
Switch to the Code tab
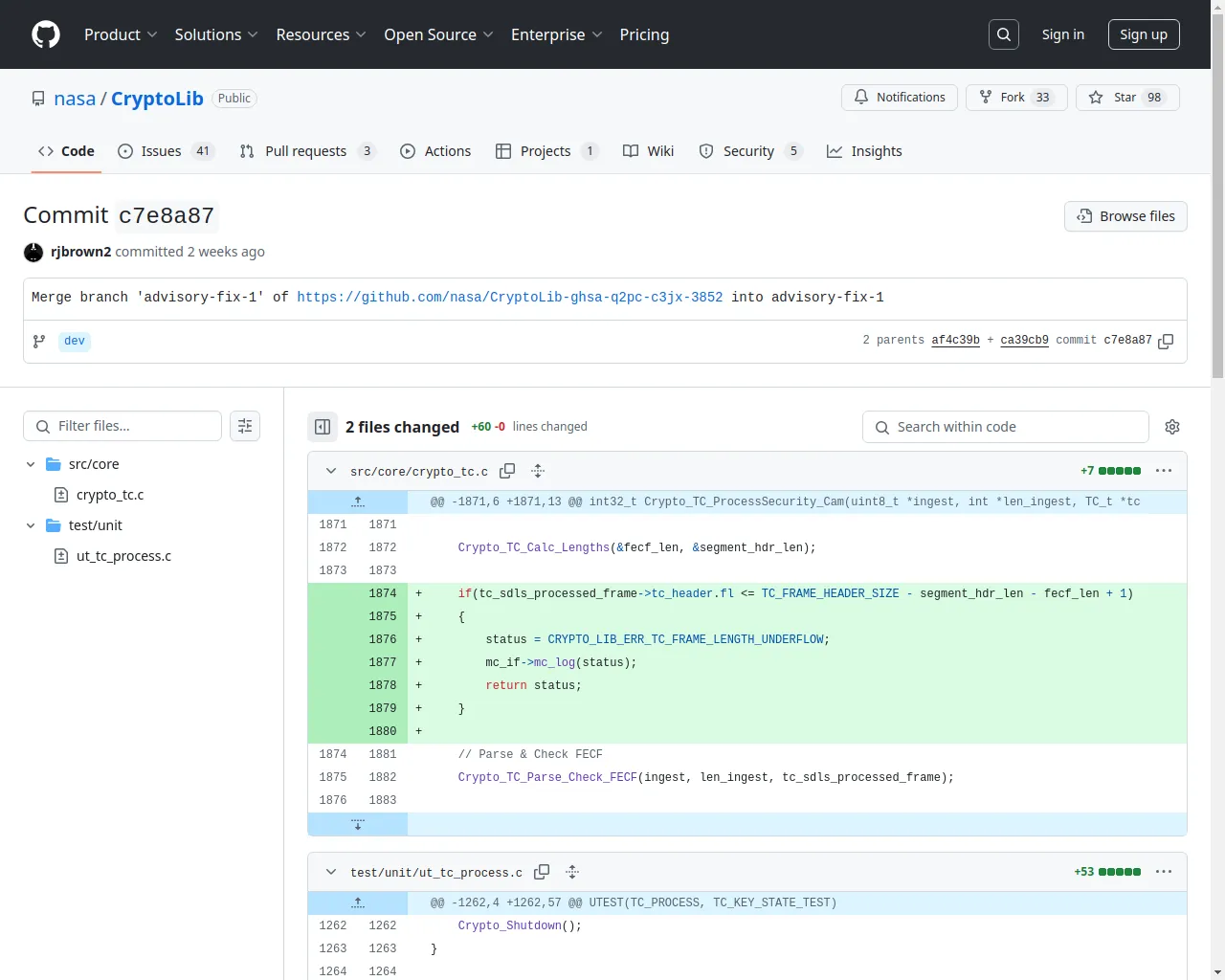point(66,151)
